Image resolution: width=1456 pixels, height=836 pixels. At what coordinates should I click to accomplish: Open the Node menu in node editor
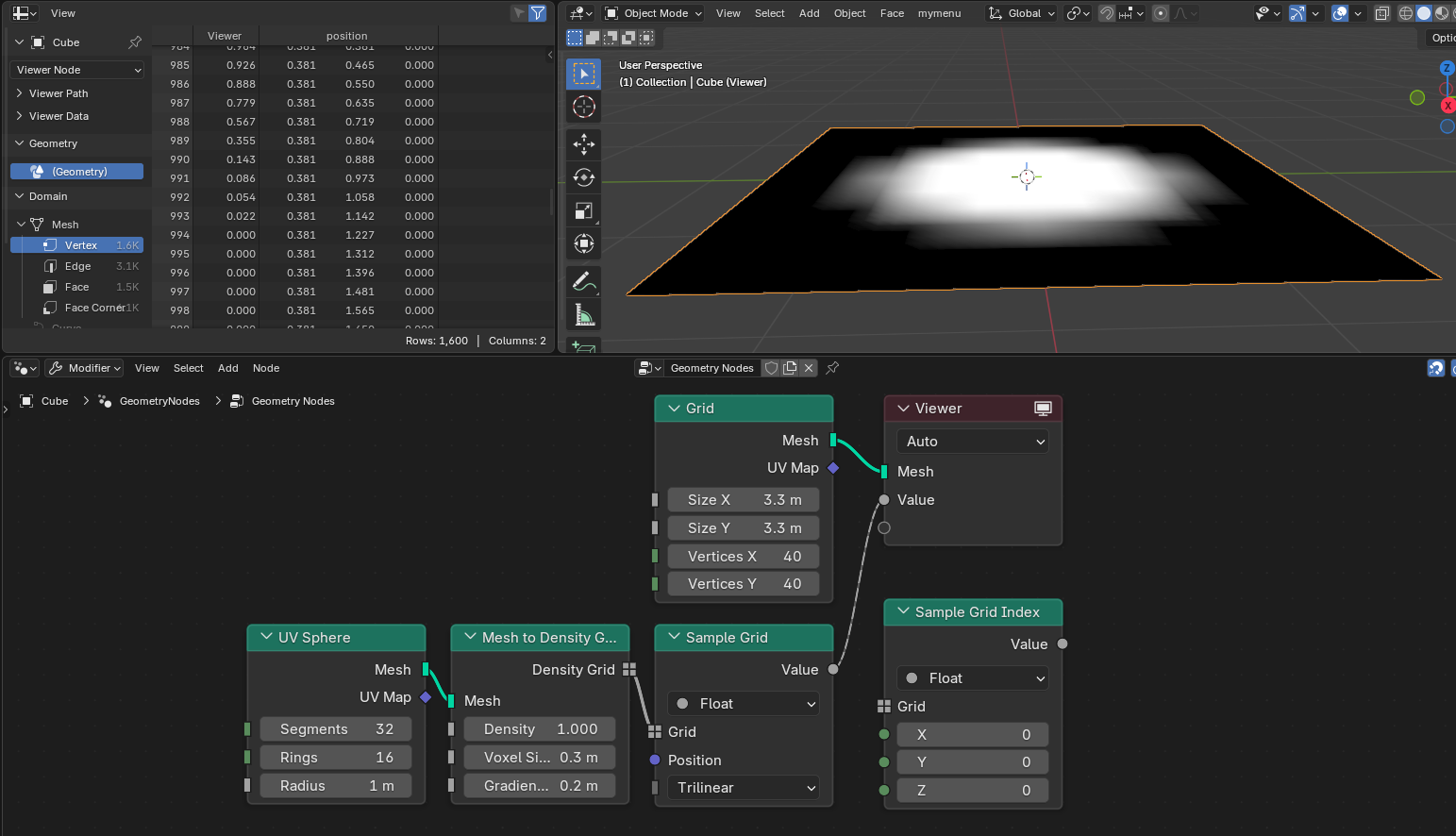click(x=266, y=368)
